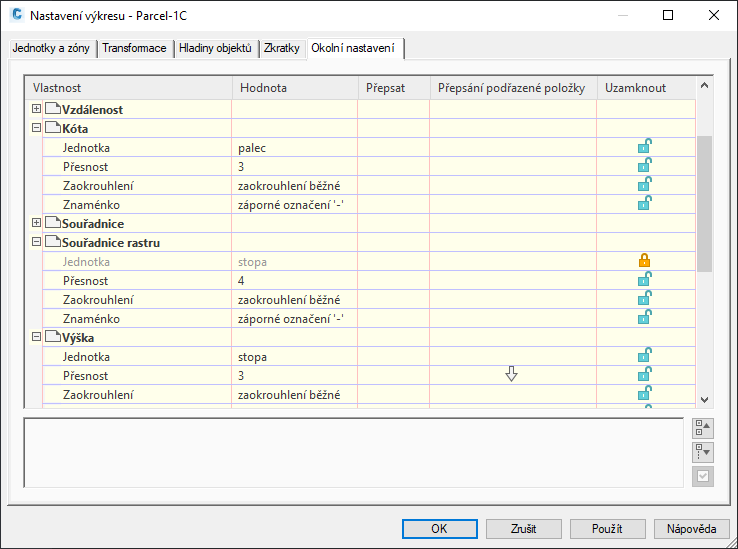Toggle lock for Souřadnice rastru Zaokrouhlení row
The width and height of the screenshot is (738, 549).
coord(644,298)
